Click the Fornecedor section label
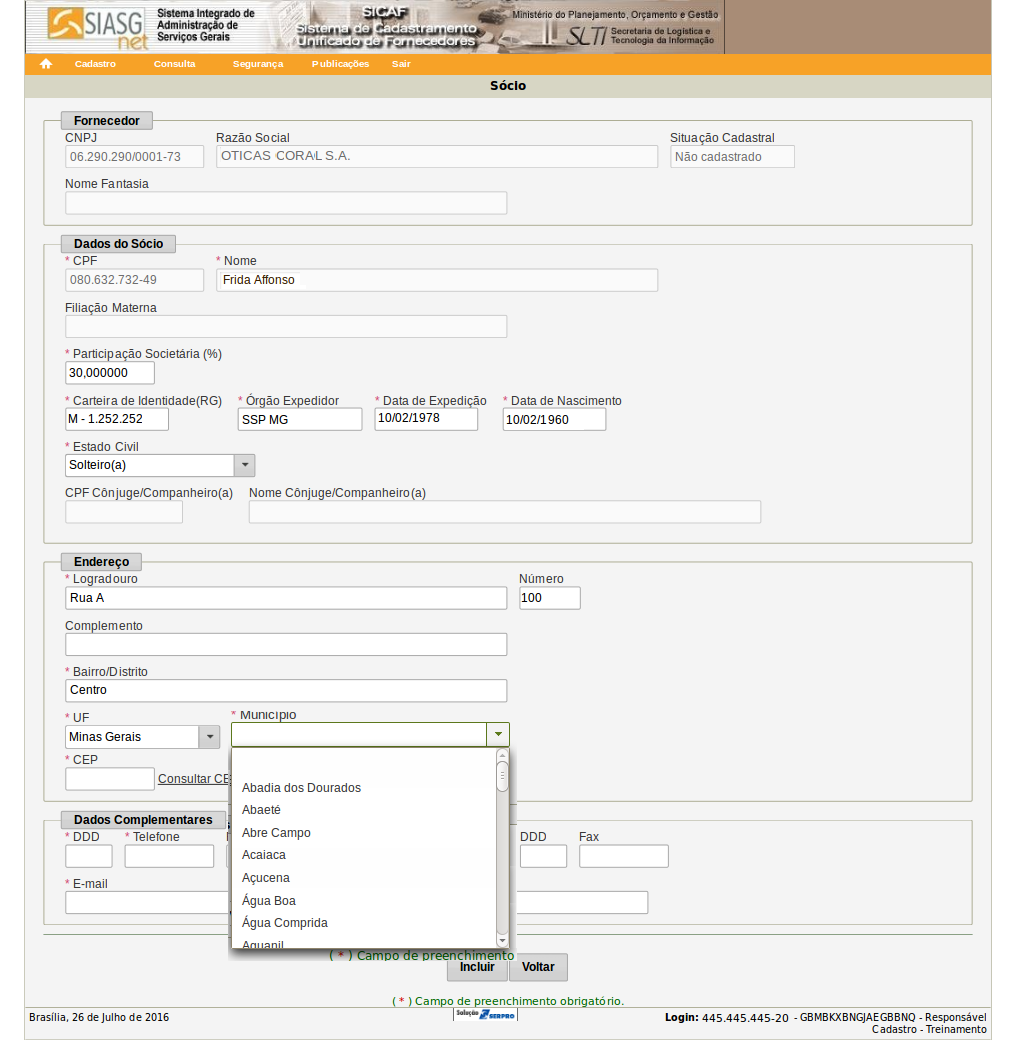1016x1040 pixels. point(107,121)
